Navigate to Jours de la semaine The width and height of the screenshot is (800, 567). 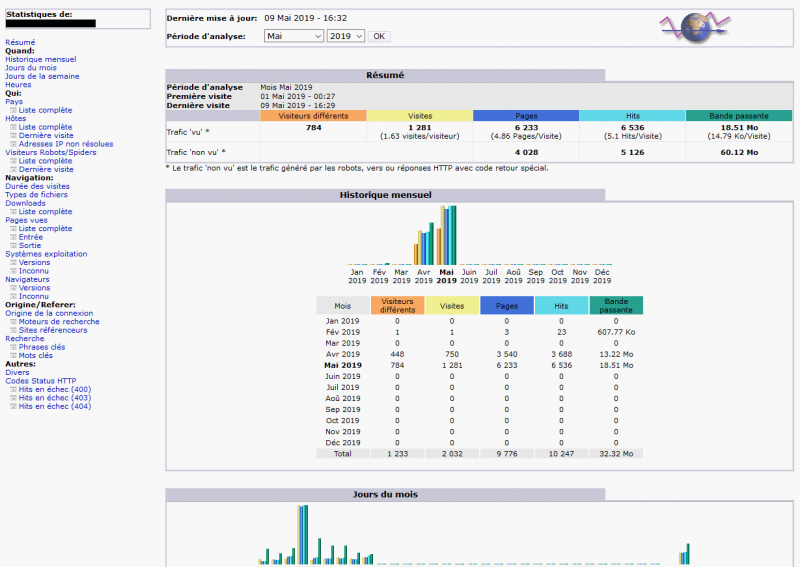point(42,77)
